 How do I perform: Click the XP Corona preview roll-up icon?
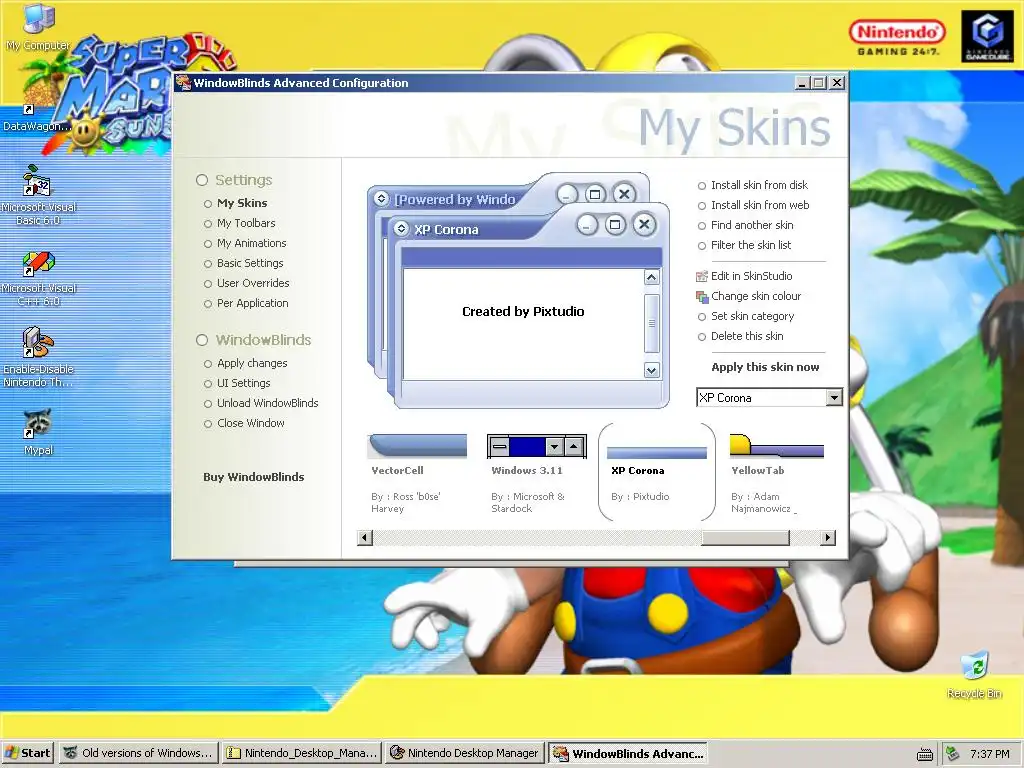402,229
